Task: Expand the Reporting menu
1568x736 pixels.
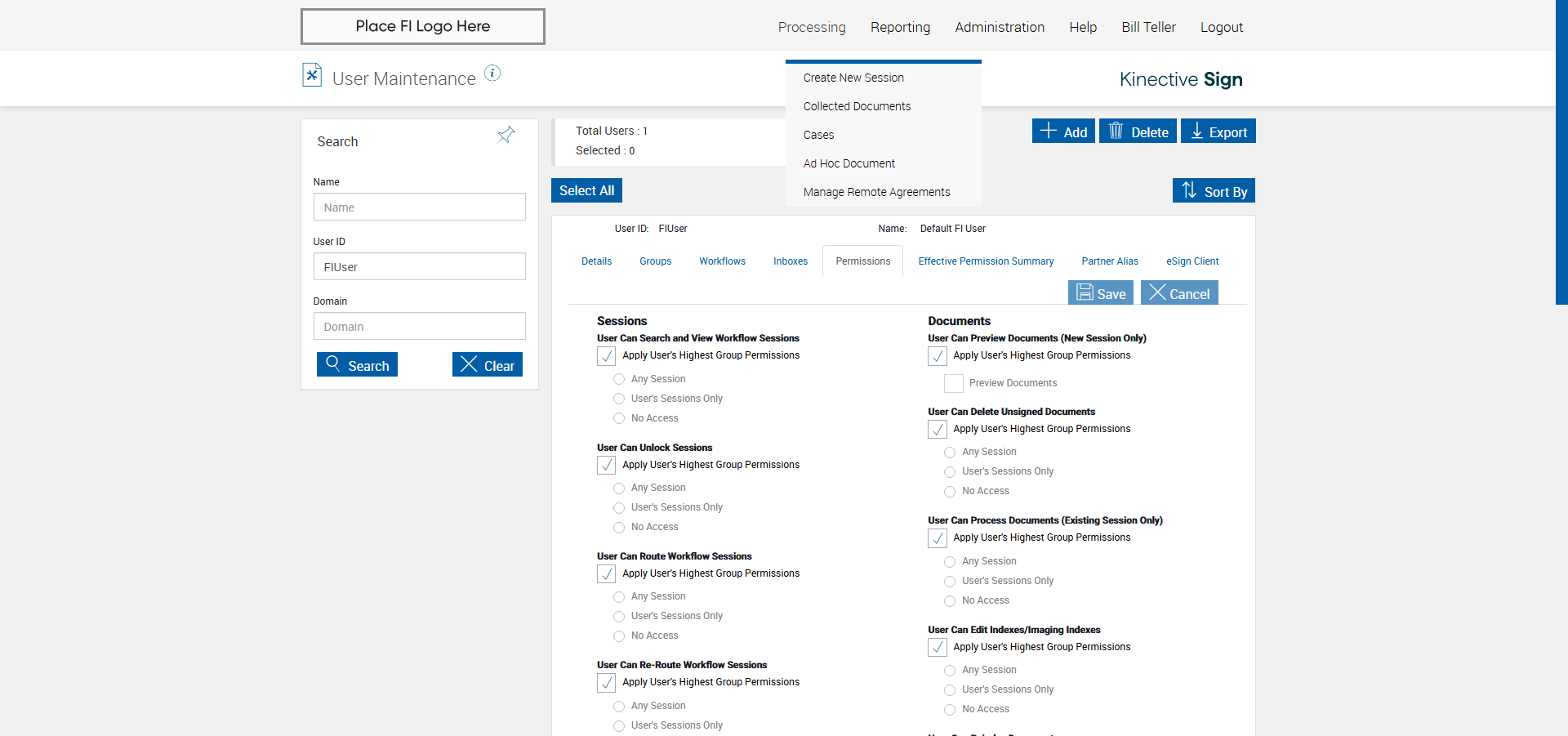Action: [900, 27]
